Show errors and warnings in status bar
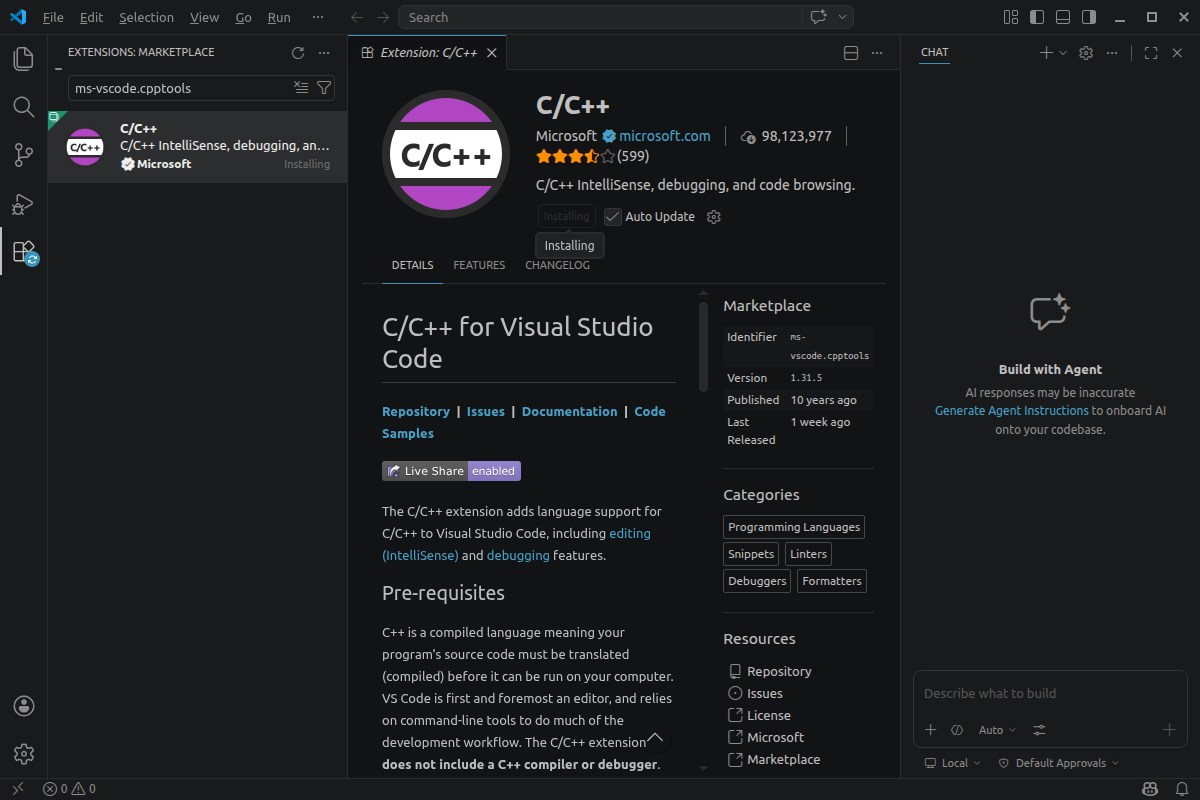Image resolution: width=1200 pixels, height=800 pixels. 69,789
